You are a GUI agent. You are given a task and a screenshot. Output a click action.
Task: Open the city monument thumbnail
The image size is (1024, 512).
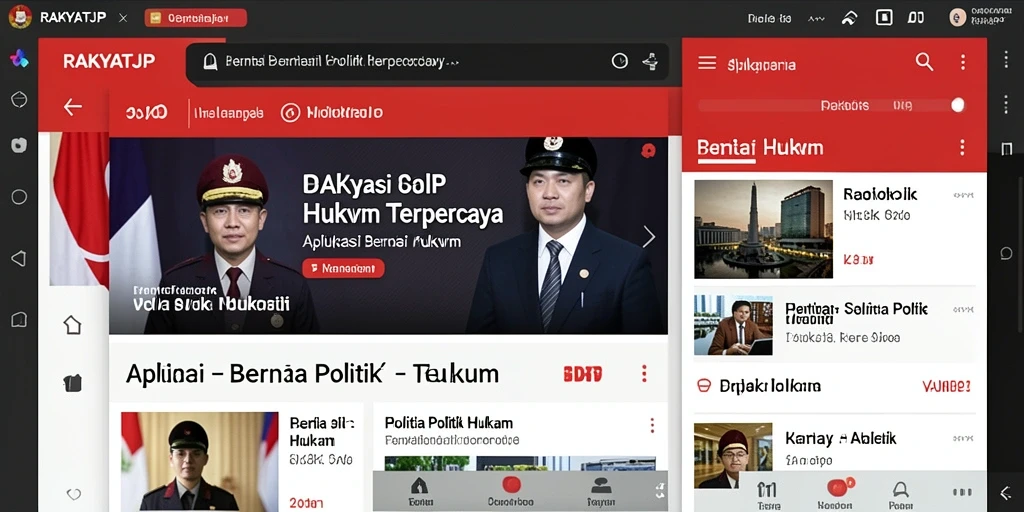[763, 229]
